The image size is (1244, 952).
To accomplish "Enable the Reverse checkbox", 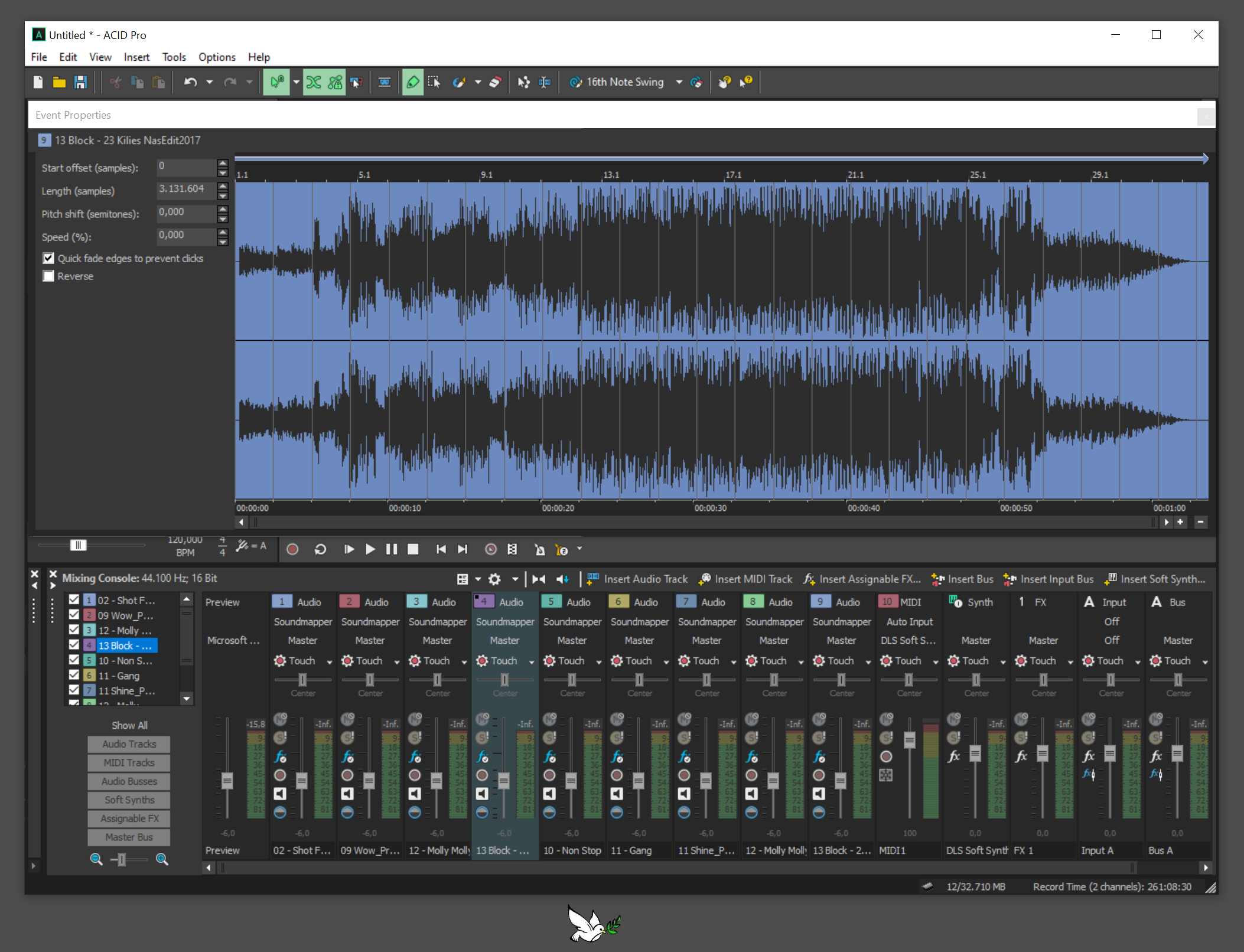I will (48, 276).
